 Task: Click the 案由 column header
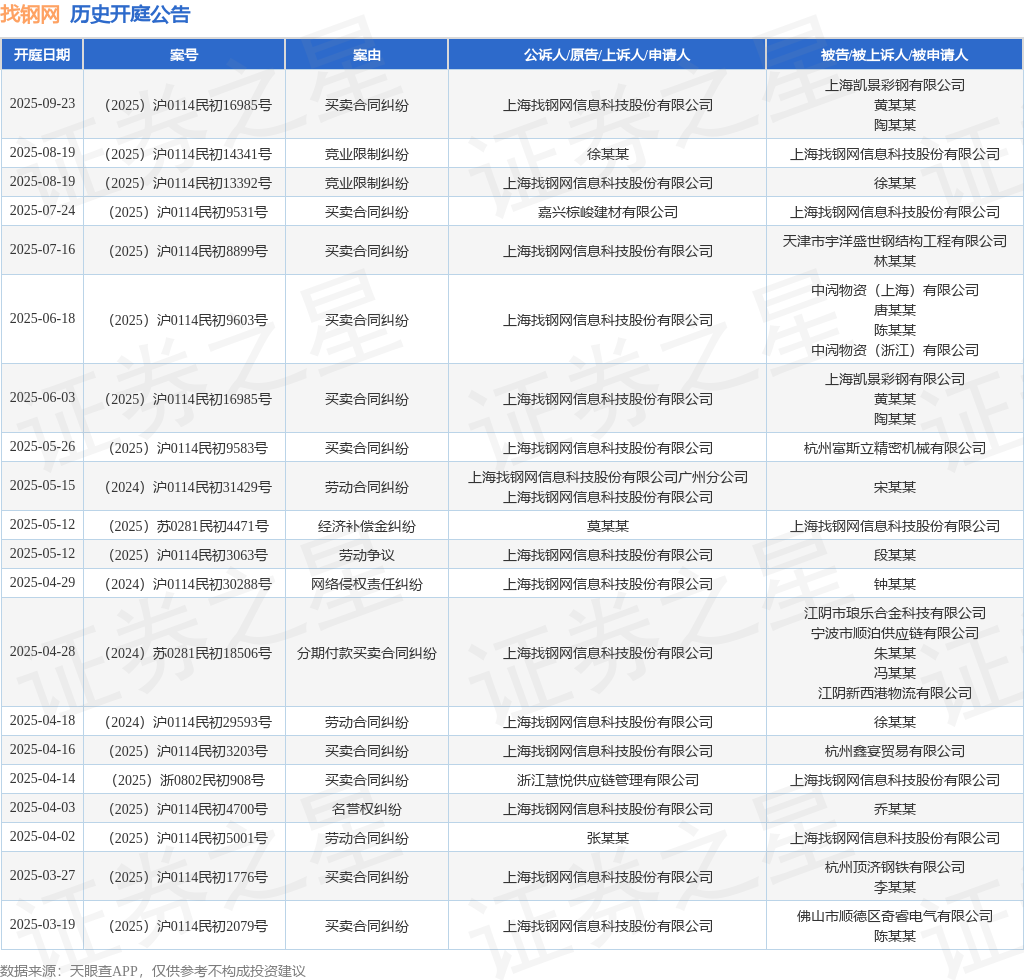click(366, 55)
